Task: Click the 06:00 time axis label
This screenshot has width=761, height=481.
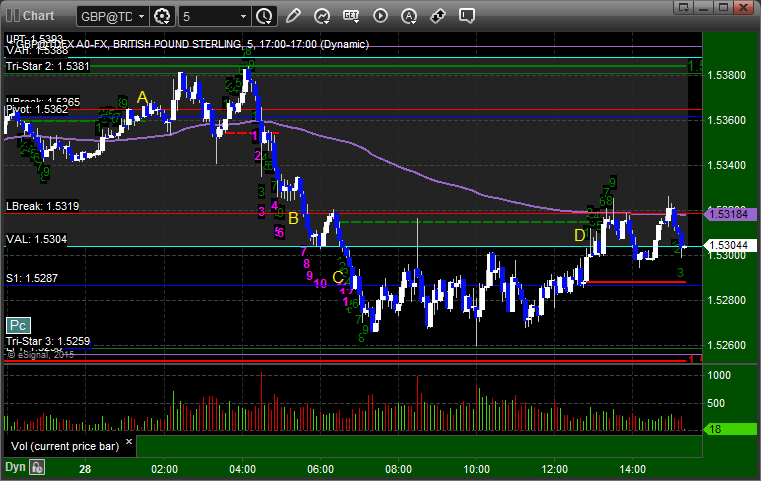Action: coord(320,469)
